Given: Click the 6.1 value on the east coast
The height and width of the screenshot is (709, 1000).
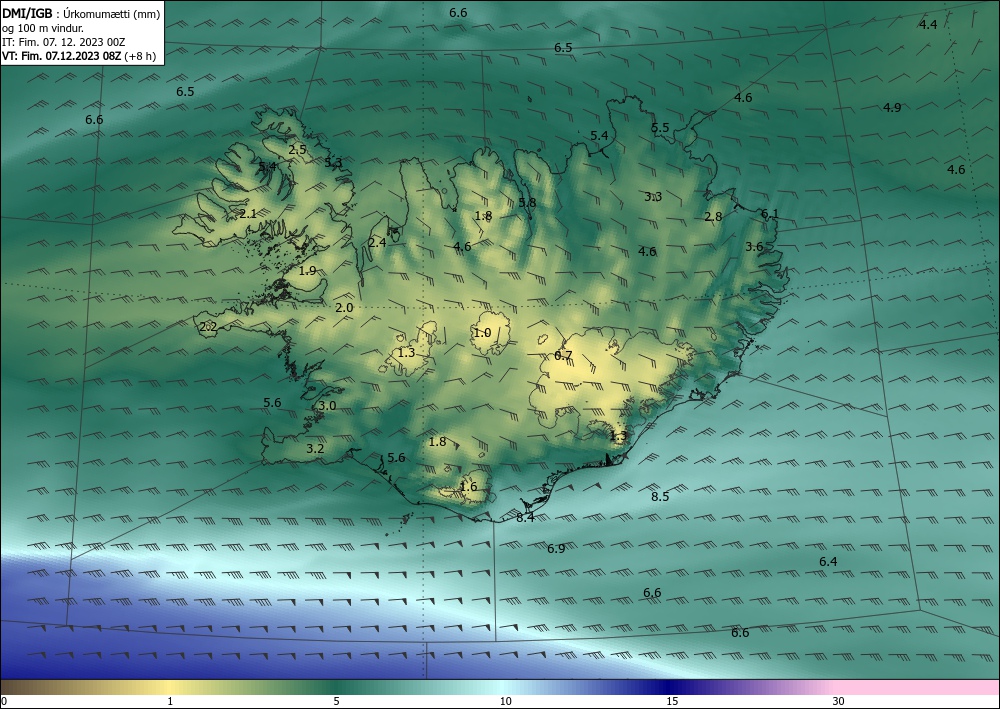Looking at the screenshot, I should pyautogui.click(x=770, y=214).
